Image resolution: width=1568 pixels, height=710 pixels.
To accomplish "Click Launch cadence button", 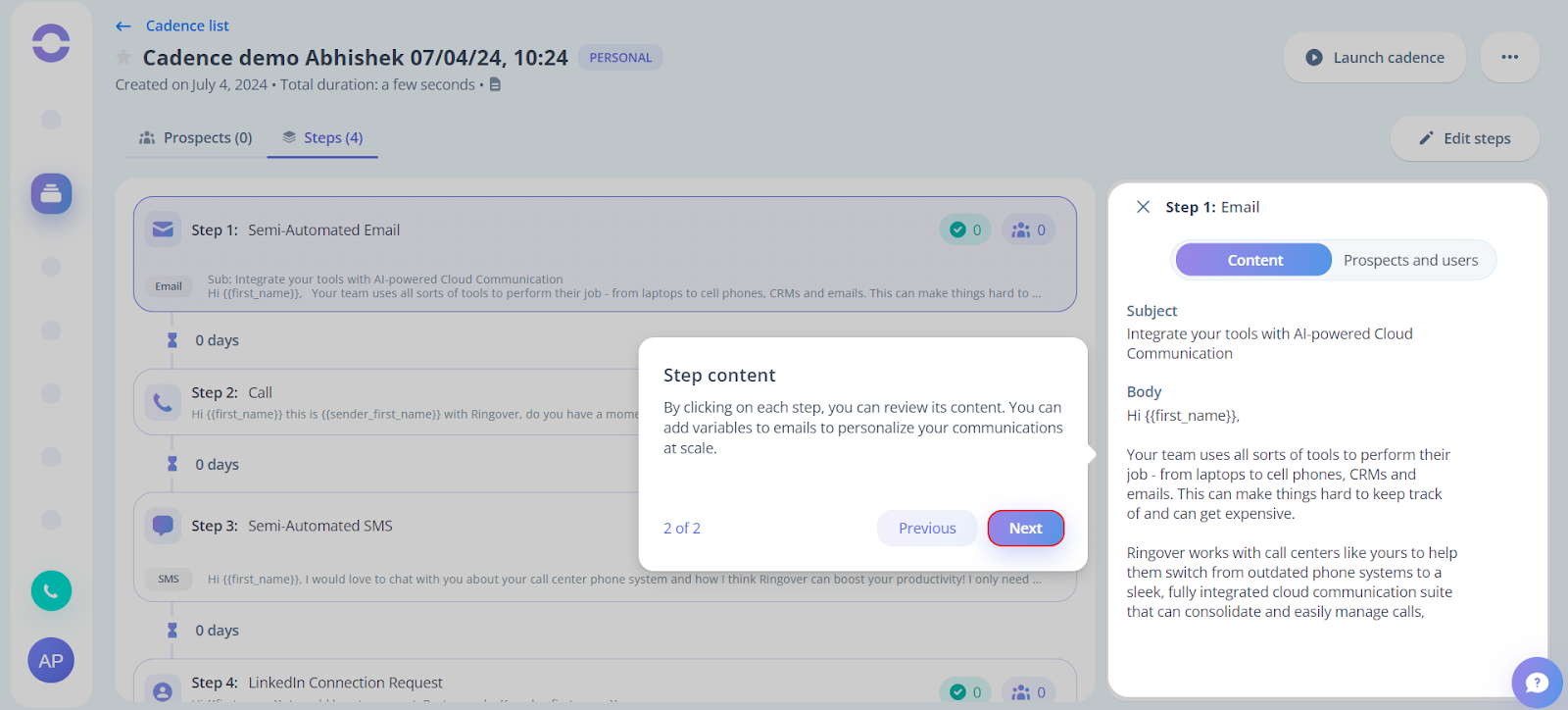I will 1375,57.
